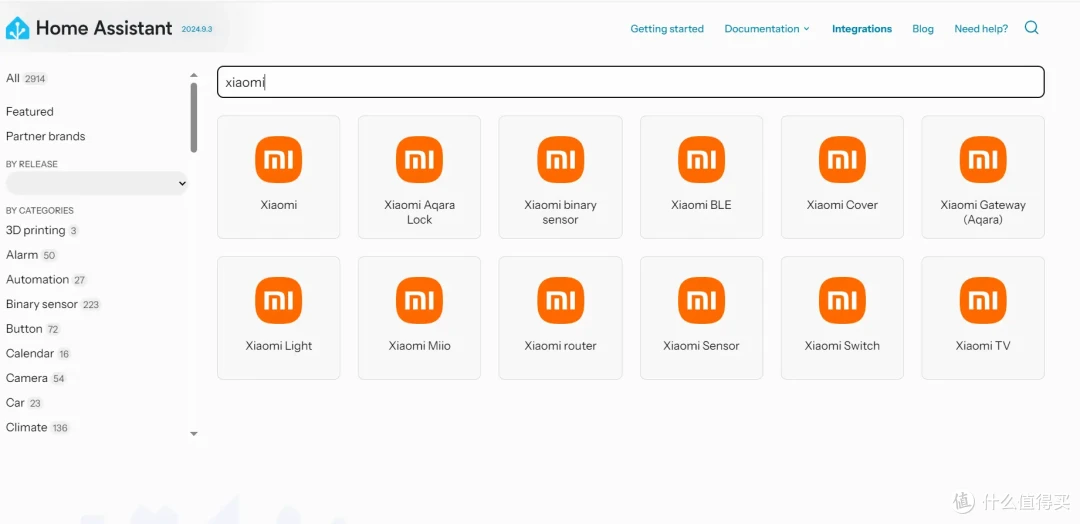Image resolution: width=1080 pixels, height=524 pixels.
Task: Filter by Car category
Action: point(24,403)
